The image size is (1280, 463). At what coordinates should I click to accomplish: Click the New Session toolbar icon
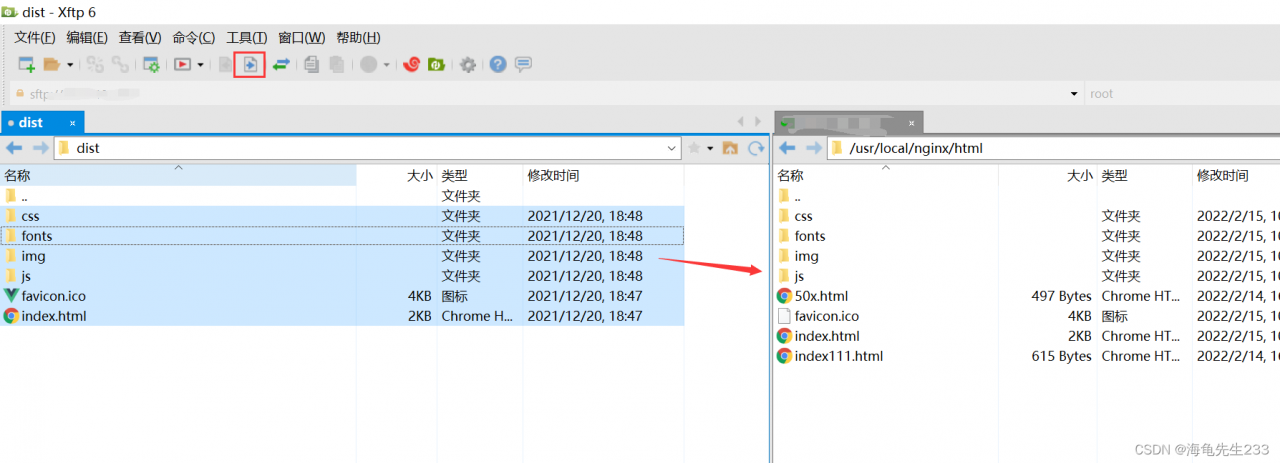tap(26, 65)
